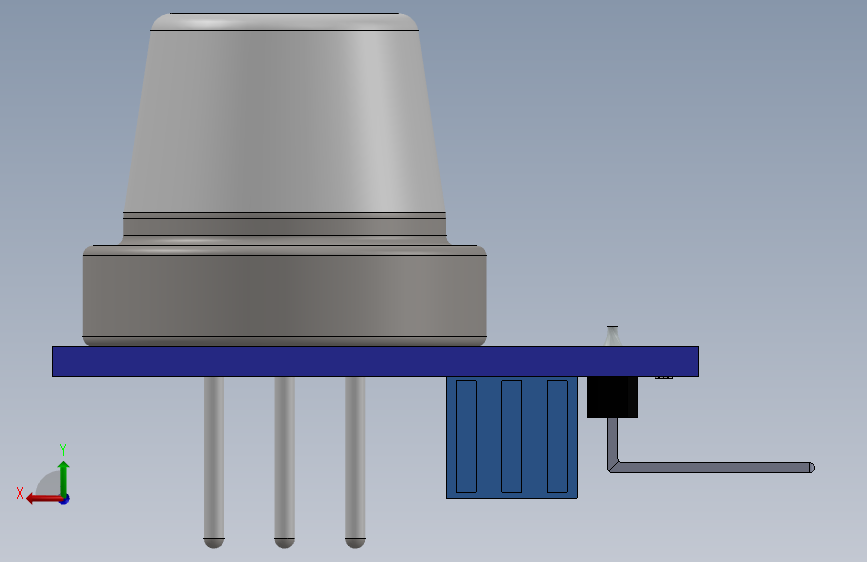The width and height of the screenshot is (867, 562).
Task: Click the green Y axis arrow of the triad
Action: [64, 478]
